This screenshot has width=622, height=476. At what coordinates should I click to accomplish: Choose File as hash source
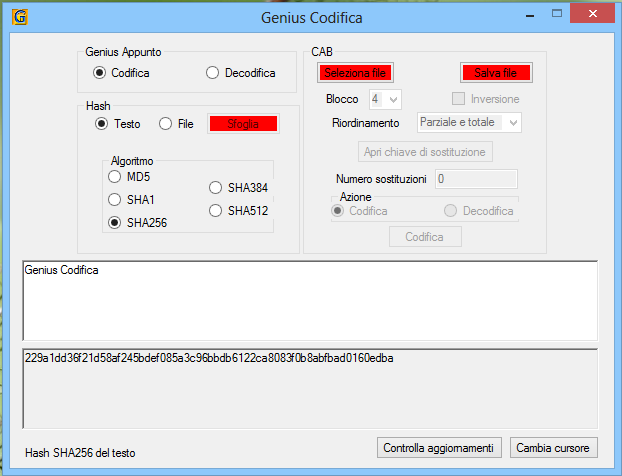(166, 124)
